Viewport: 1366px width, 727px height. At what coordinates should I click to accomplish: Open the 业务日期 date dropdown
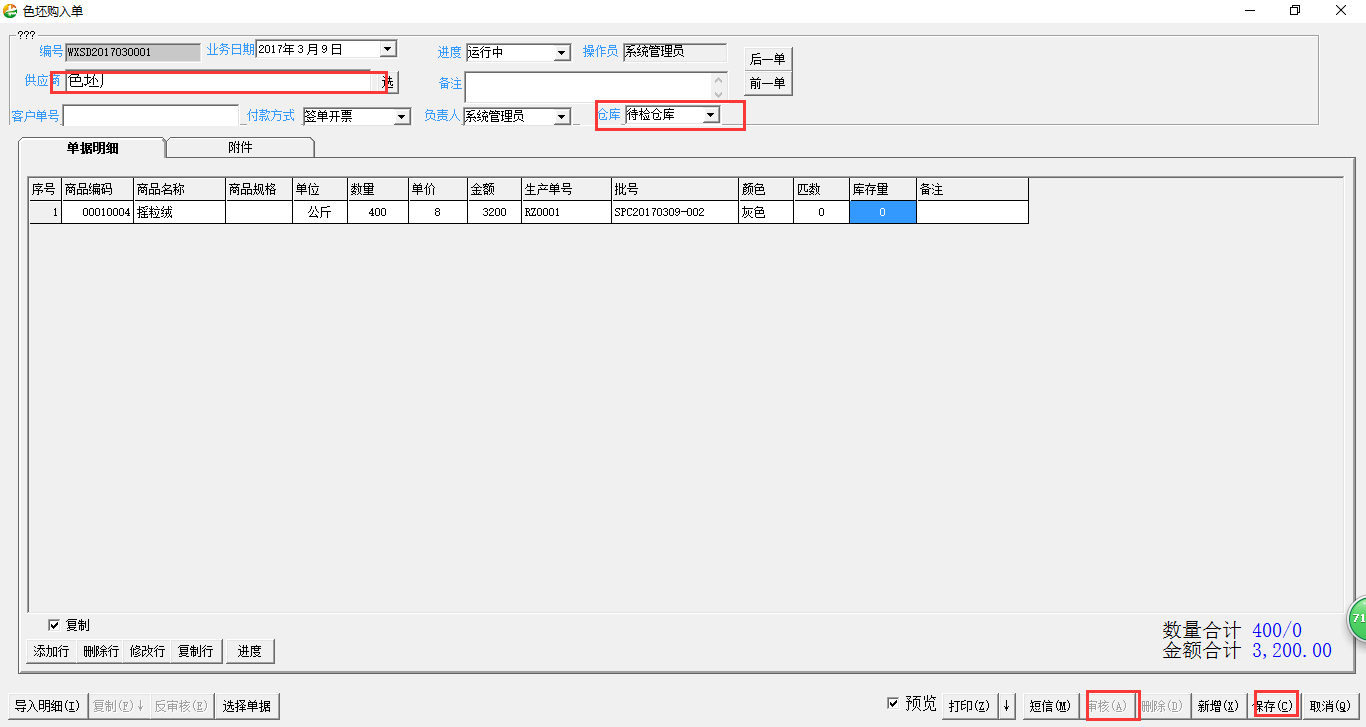(388, 48)
